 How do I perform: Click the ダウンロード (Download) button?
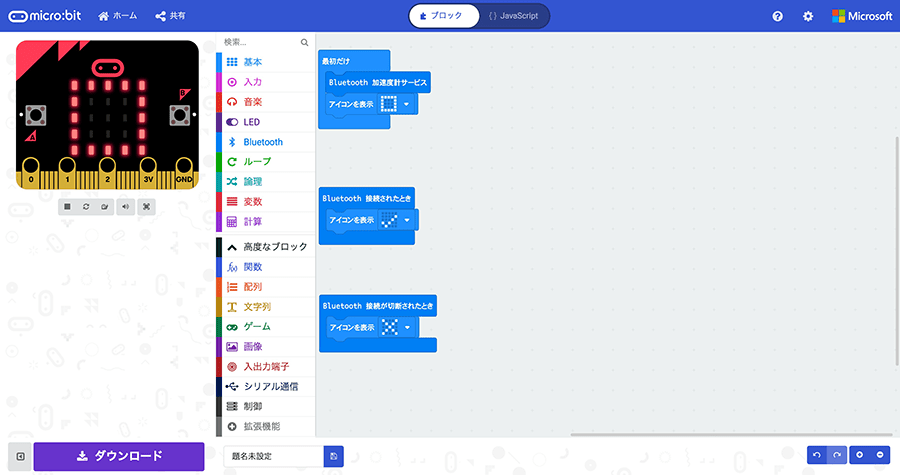coord(119,457)
